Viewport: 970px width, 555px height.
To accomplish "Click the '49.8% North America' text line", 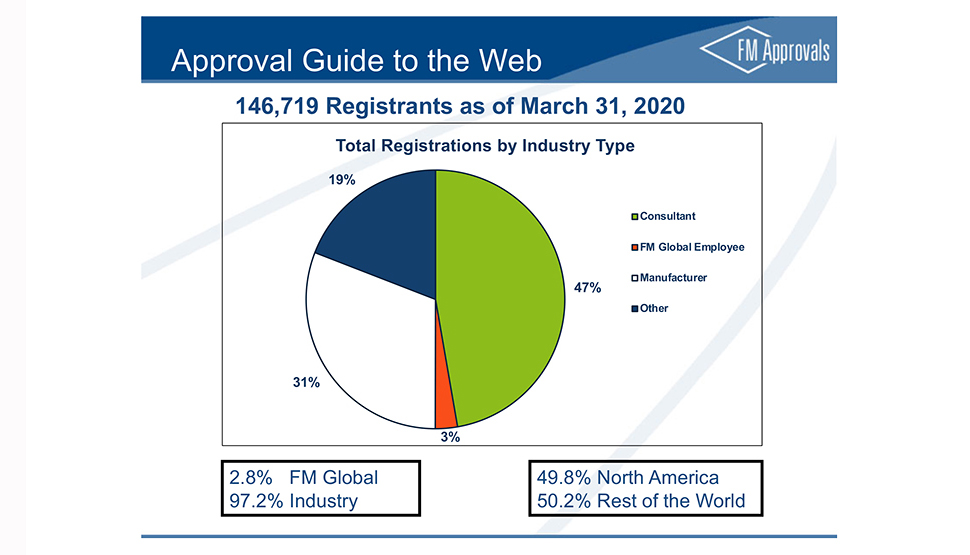I will pyautogui.click(x=627, y=478).
